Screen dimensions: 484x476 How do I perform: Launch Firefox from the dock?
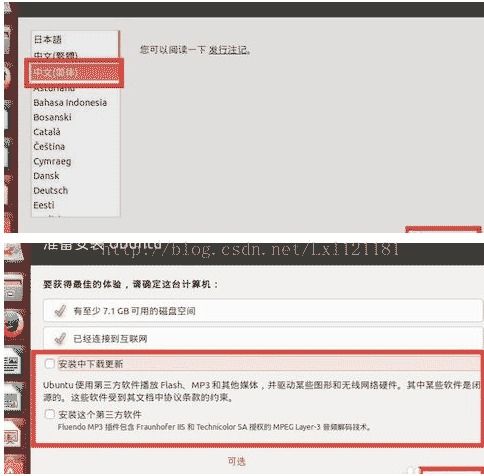[x=13, y=324]
